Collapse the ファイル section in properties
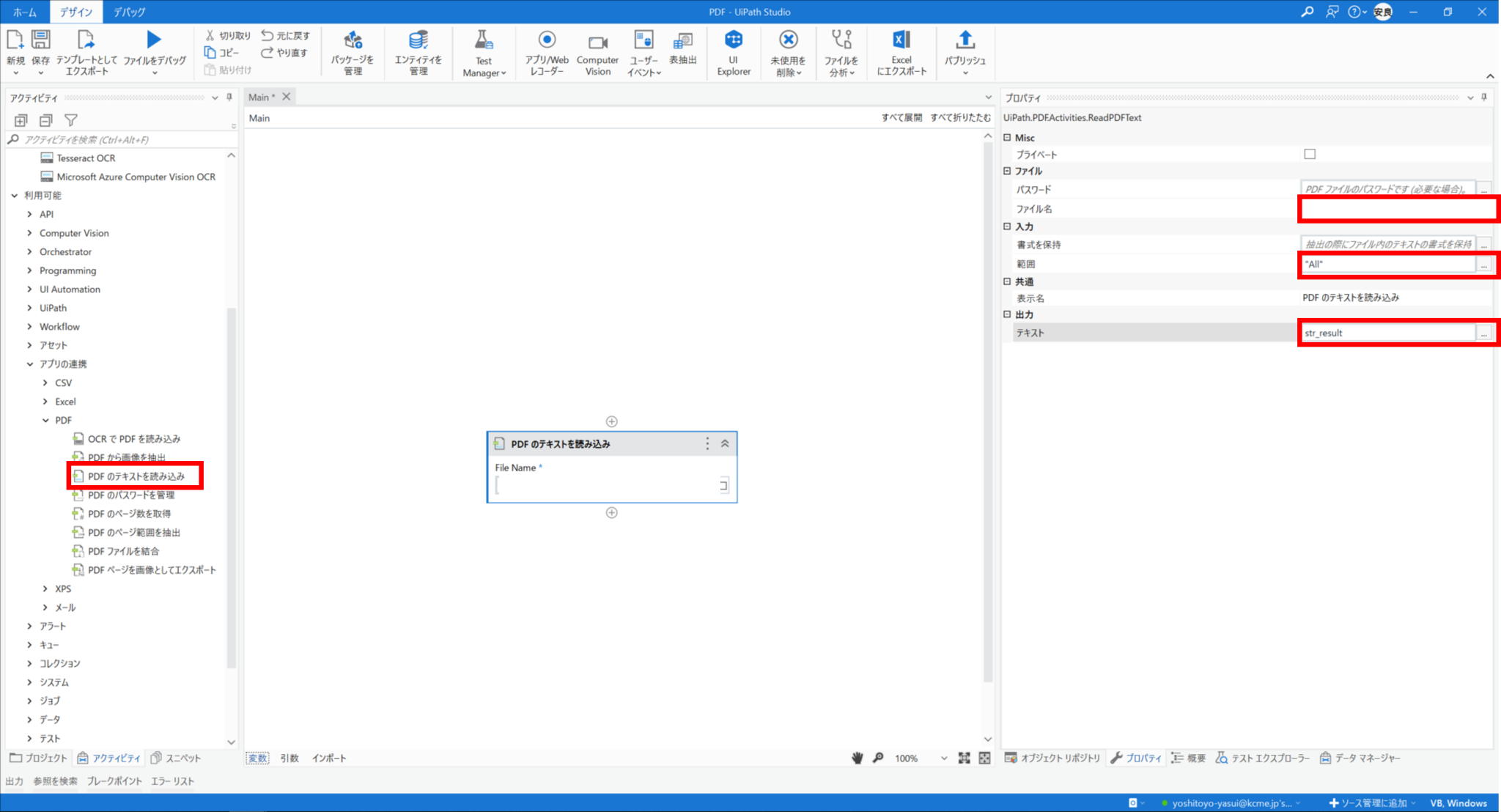The image size is (1501, 812). 1007,171
